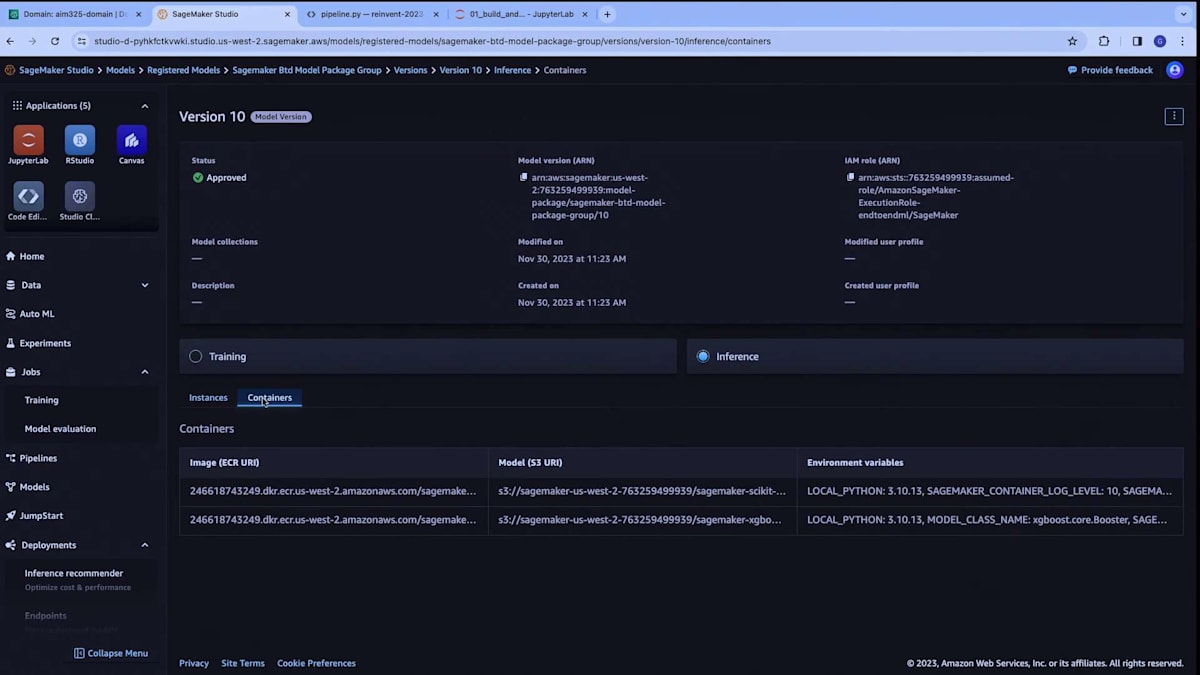Open the Site Terms footer link
The height and width of the screenshot is (675, 1200).
(243, 663)
